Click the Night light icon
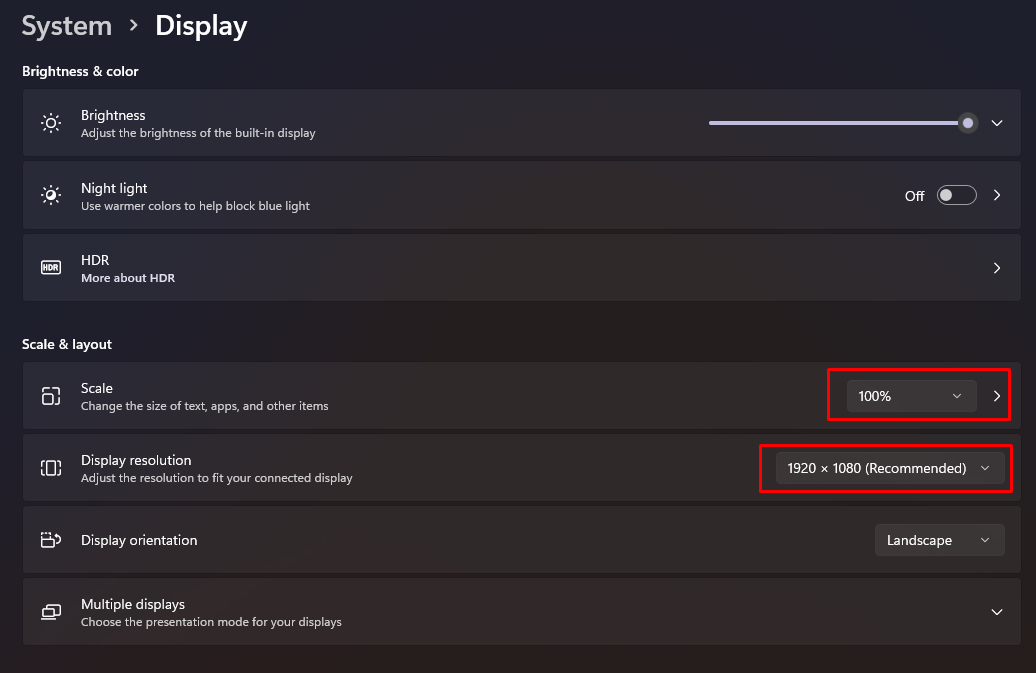The height and width of the screenshot is (673, 1036). (x=51, y=195)
